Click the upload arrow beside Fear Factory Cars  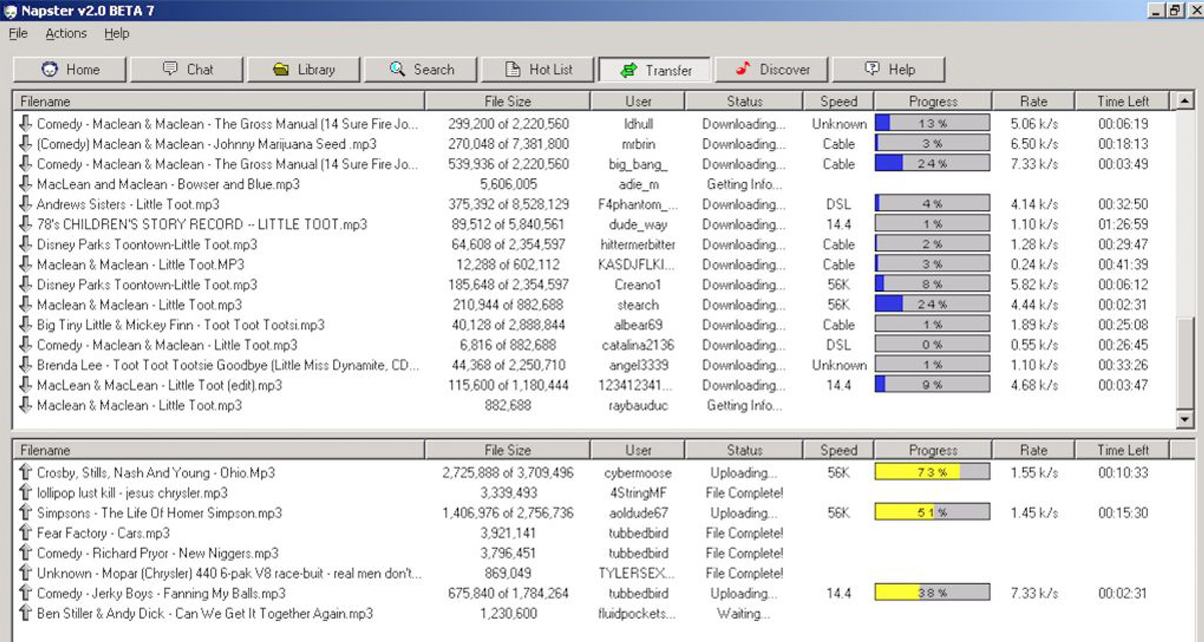(x=25, y=533)
